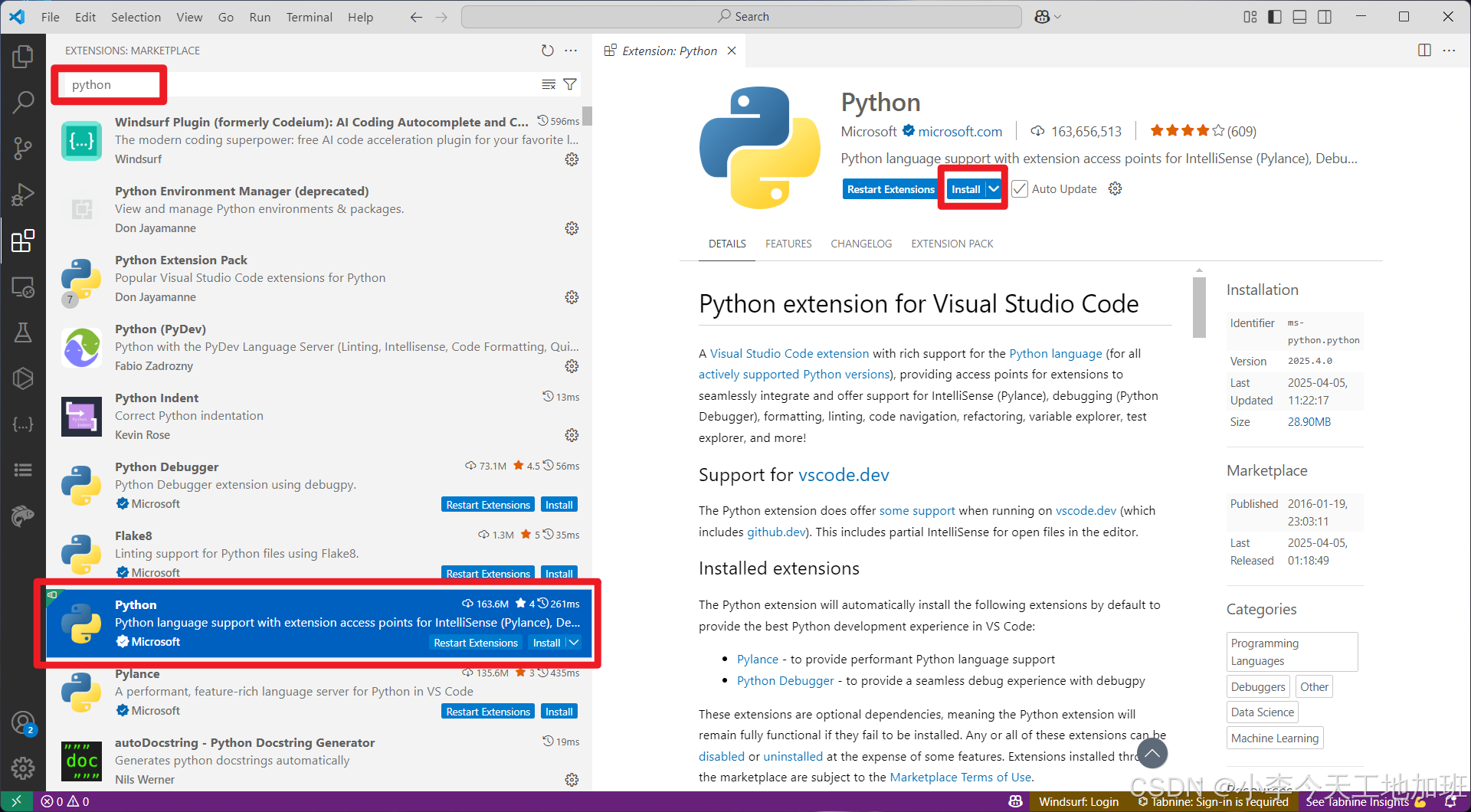
Task: Open File menu
Action: (51, 17)
